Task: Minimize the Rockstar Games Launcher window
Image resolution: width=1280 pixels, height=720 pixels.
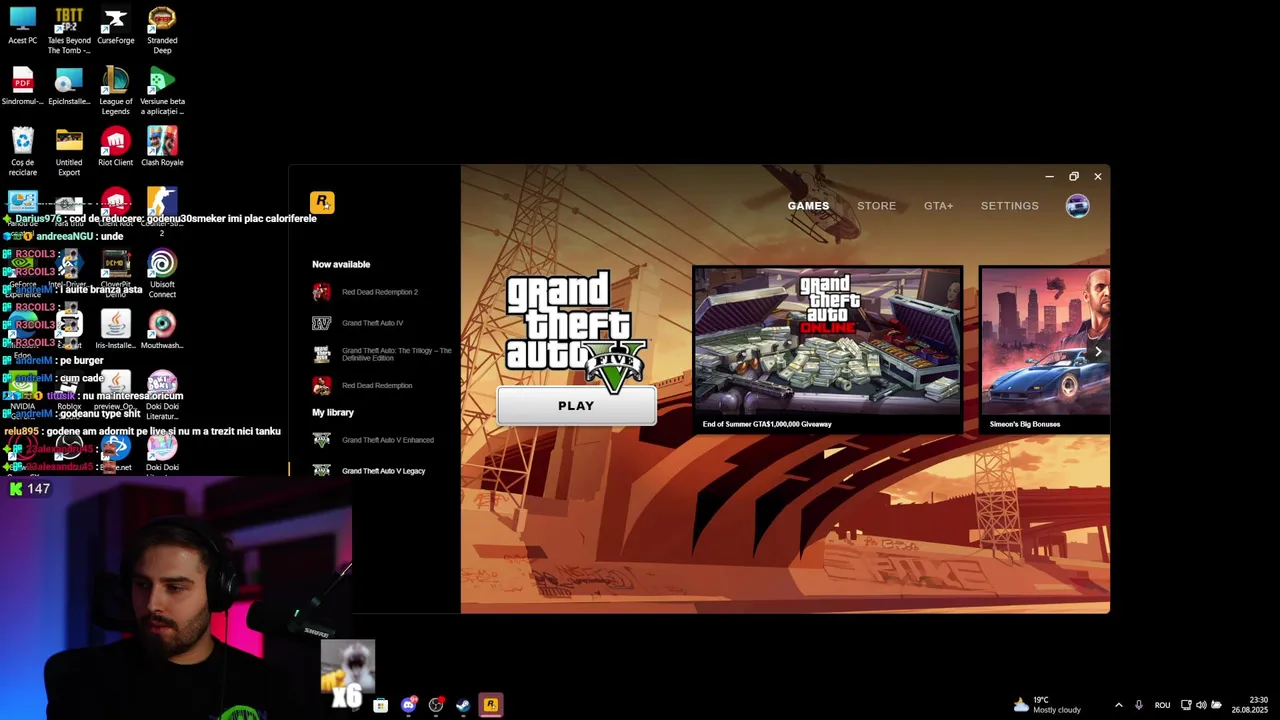Action: click(x=1049, y=177)
